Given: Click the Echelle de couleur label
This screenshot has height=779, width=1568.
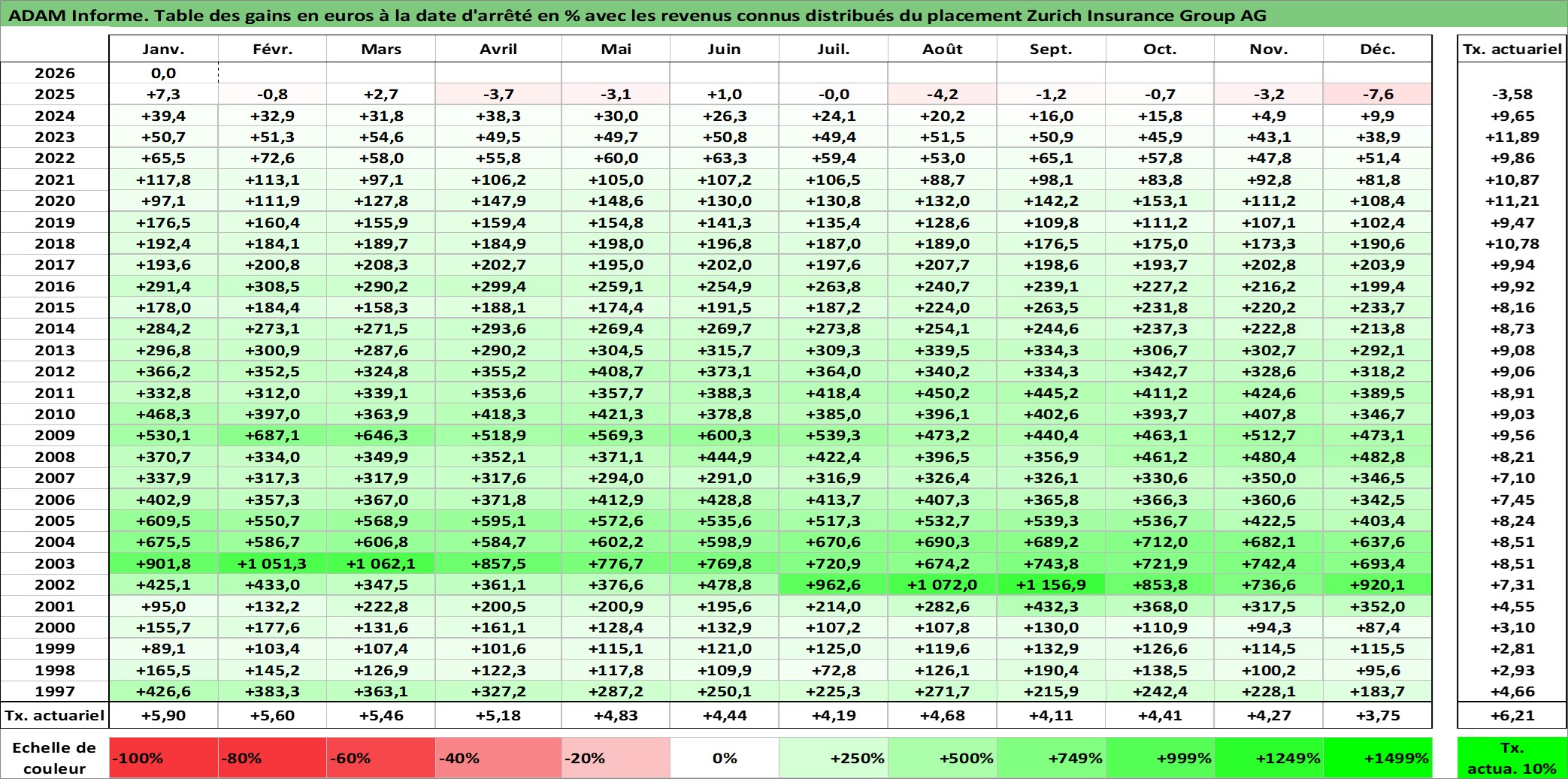Looking at the screenshot, I should click(55, 758).
